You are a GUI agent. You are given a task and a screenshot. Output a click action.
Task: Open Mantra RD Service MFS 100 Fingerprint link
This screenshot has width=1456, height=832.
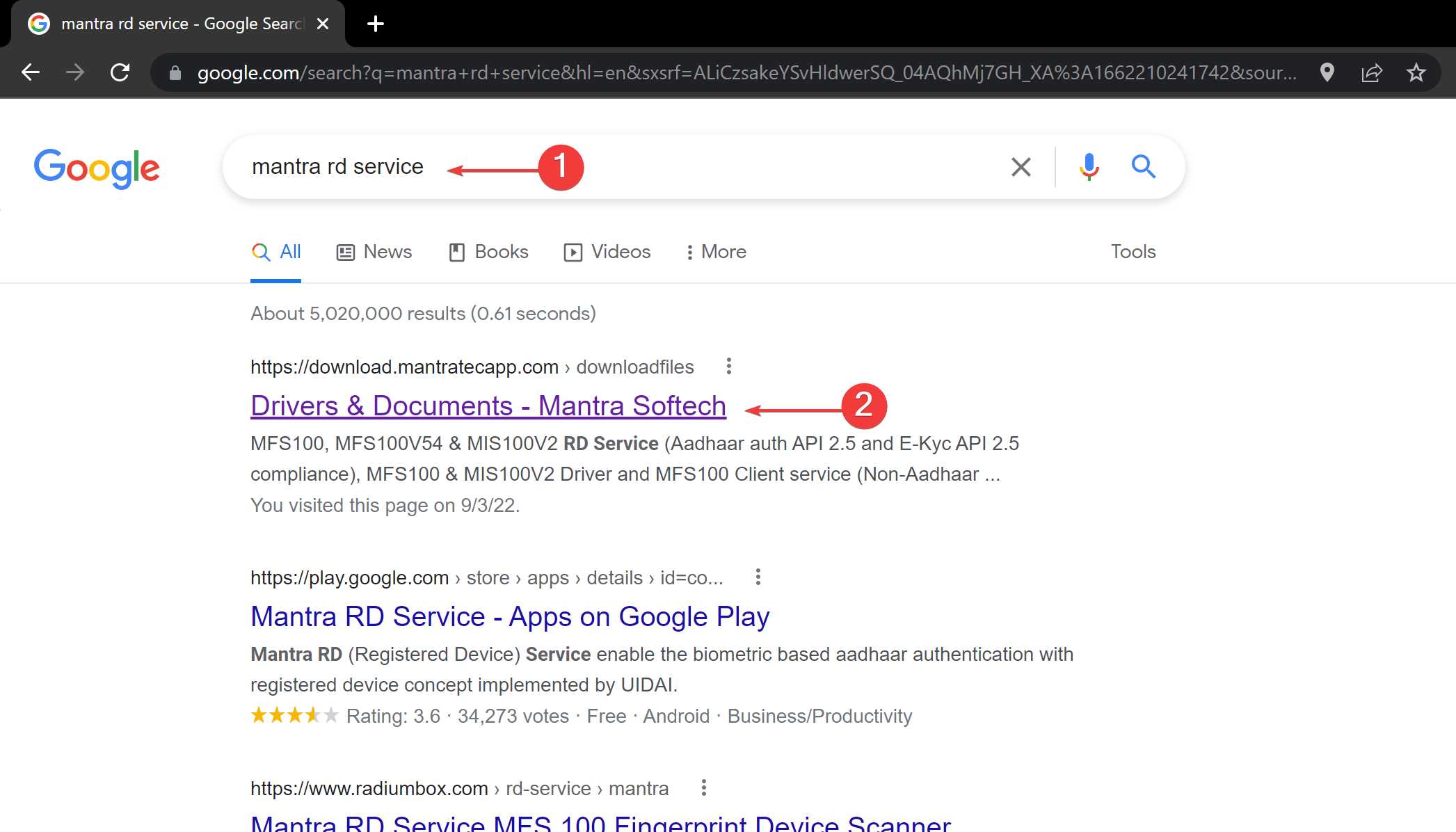tap(600, 823)
